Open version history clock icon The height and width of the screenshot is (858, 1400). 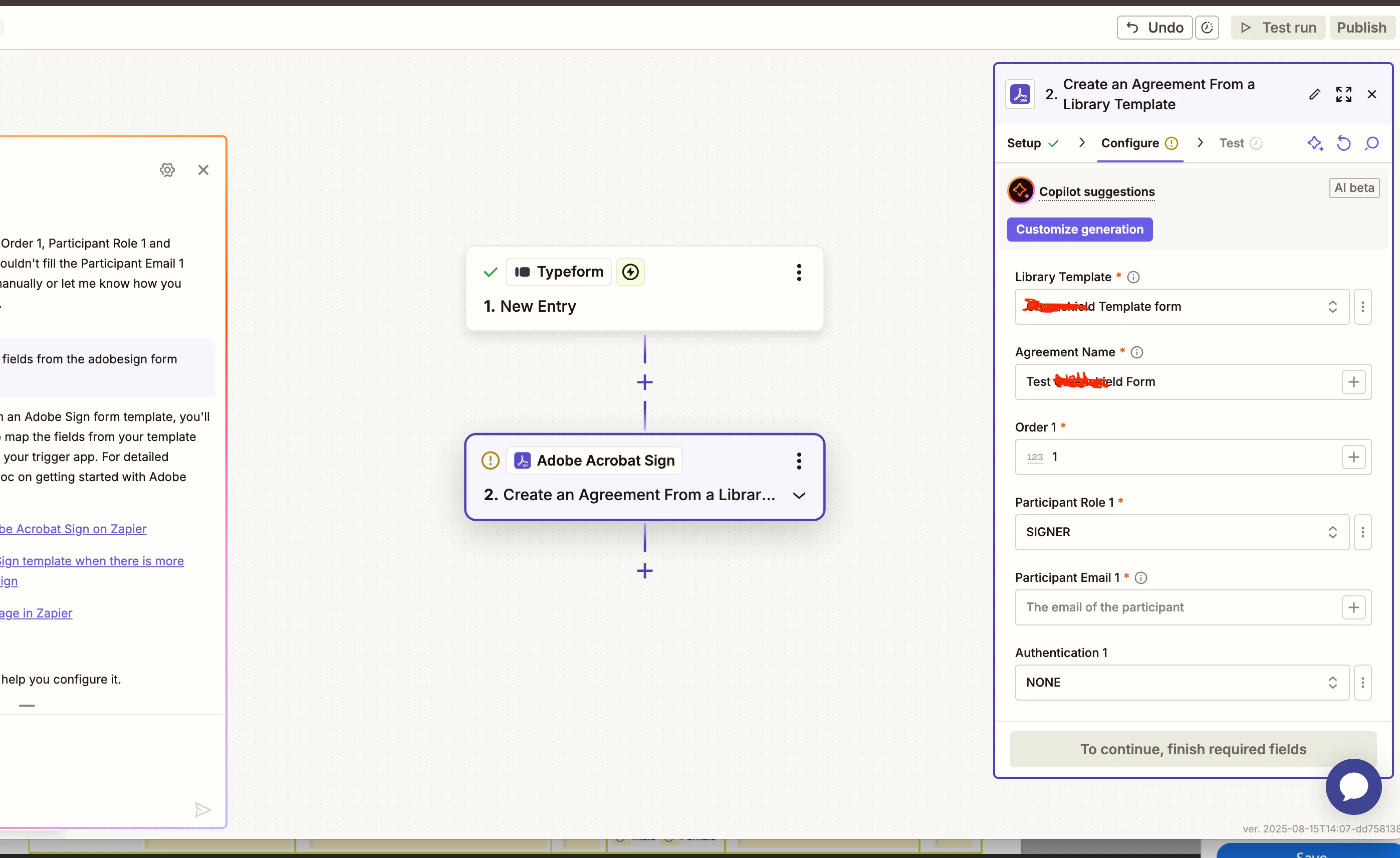tap(1208, 27)
